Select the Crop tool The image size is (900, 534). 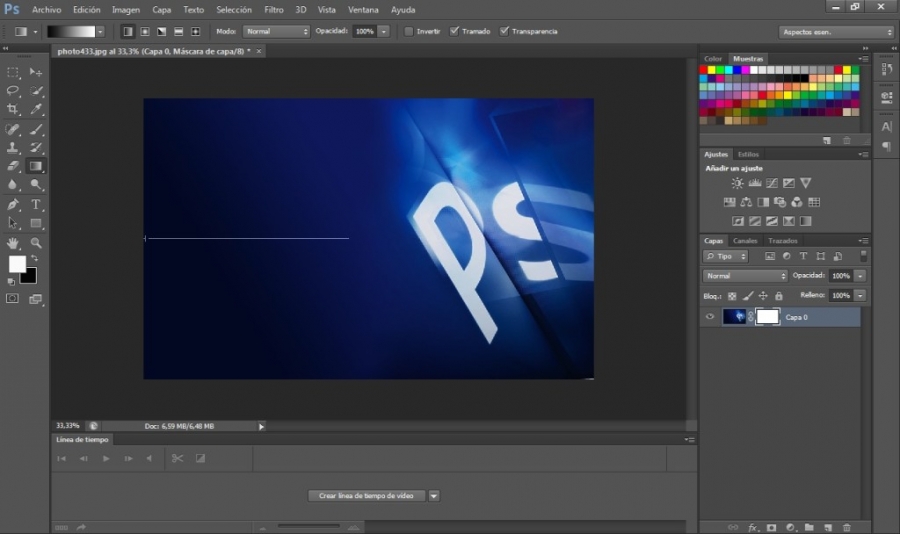pos(13,109)
